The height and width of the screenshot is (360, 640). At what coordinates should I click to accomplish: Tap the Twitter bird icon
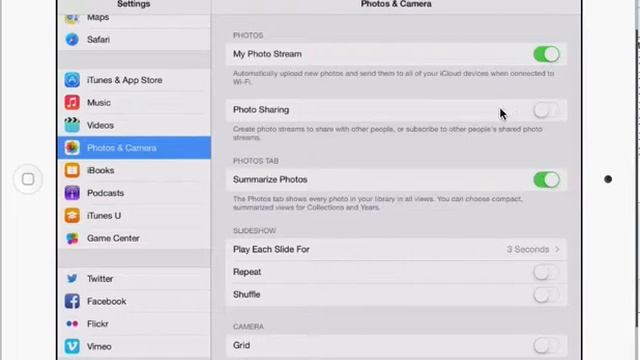(x=72, y=278)
